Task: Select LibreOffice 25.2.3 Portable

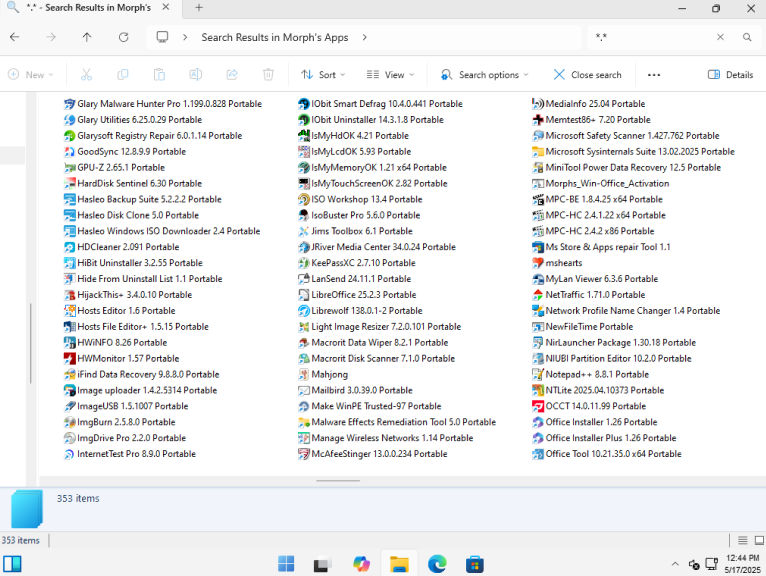Action: 357,295
